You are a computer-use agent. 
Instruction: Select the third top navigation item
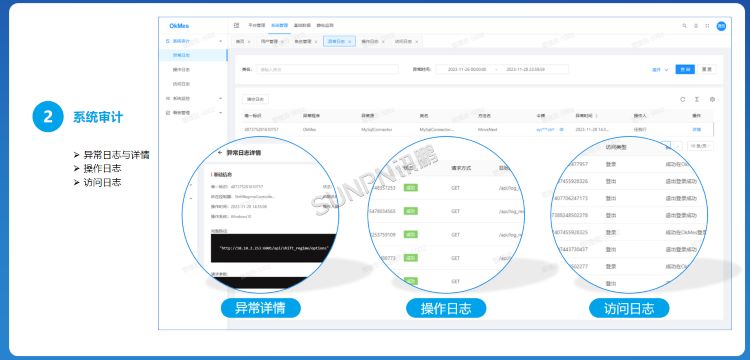point(302,25)
